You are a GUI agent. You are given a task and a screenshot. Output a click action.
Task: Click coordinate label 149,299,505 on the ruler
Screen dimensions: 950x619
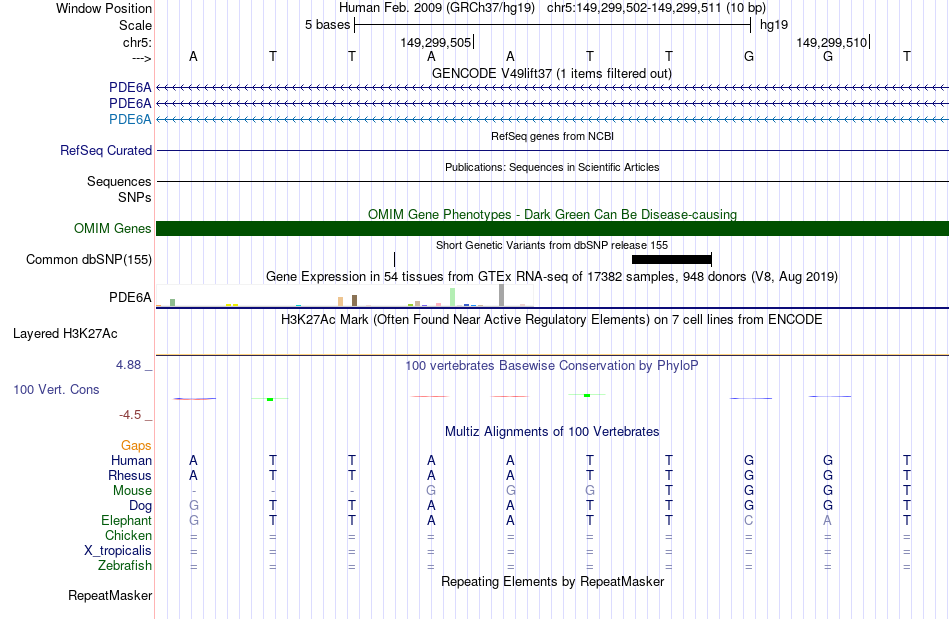[x=436, y=42]
